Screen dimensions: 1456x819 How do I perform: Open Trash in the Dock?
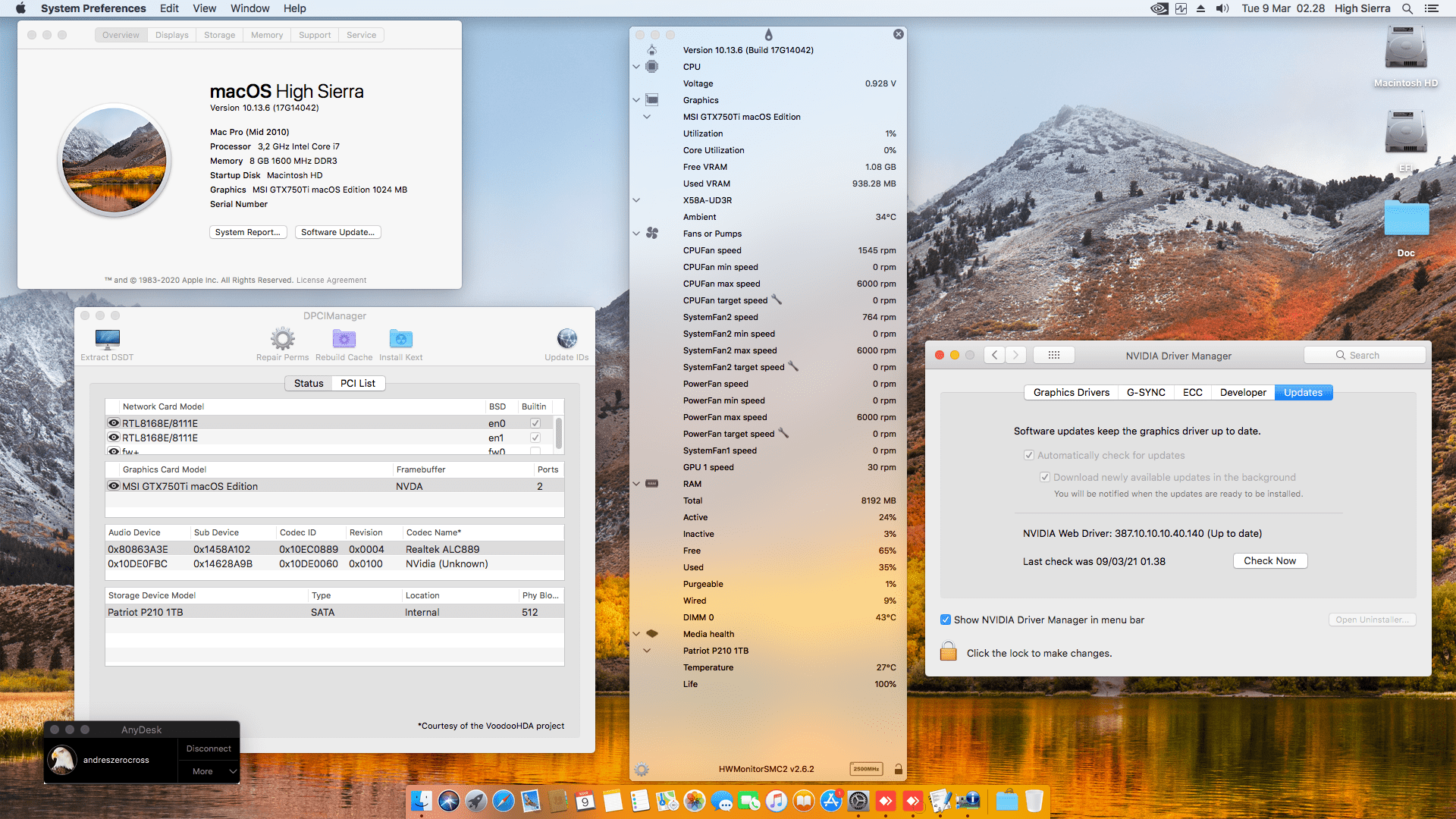[1034, 801]
